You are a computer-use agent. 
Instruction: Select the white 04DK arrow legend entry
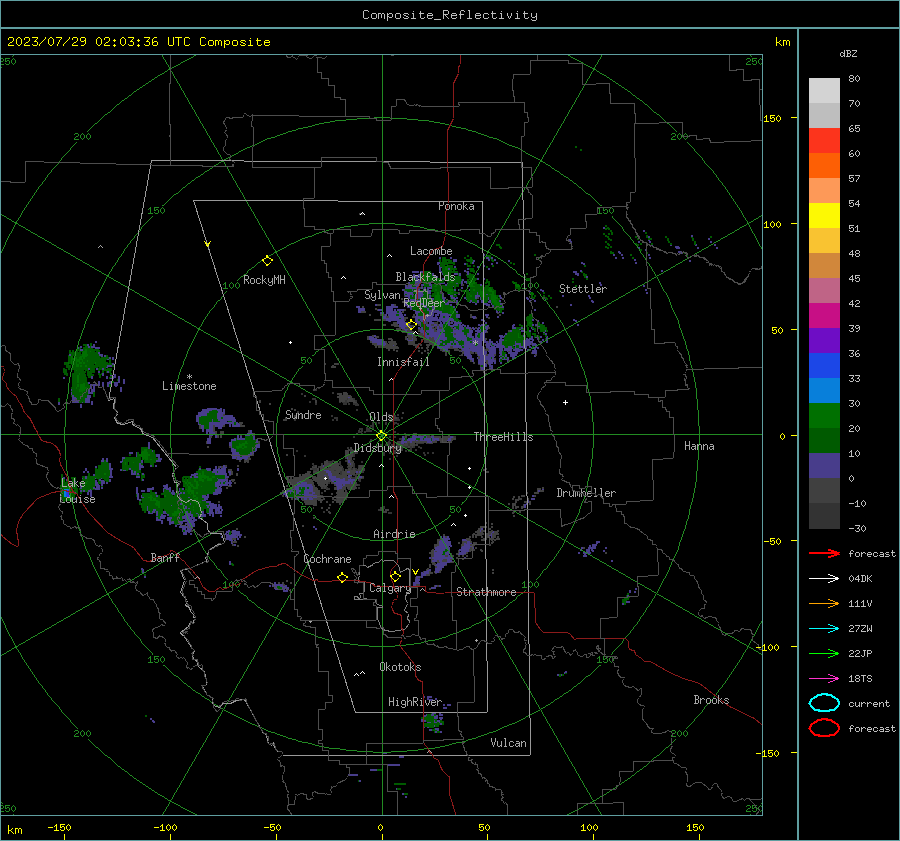pos(824,578)
